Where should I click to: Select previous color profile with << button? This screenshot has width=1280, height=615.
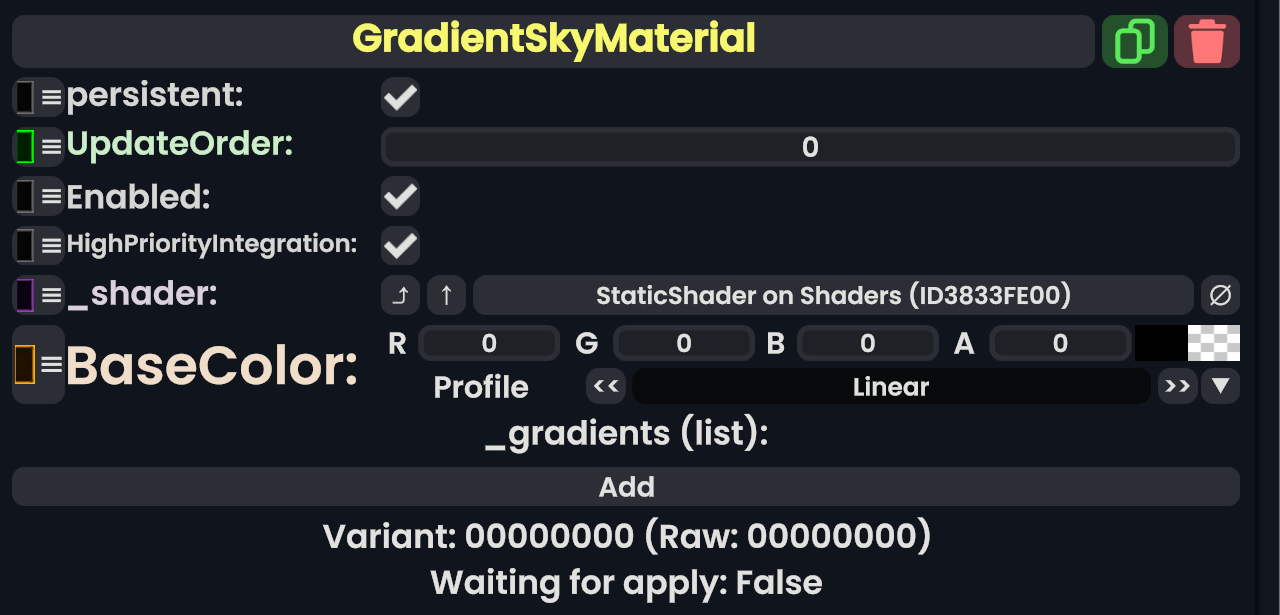(x=606, y=386)
